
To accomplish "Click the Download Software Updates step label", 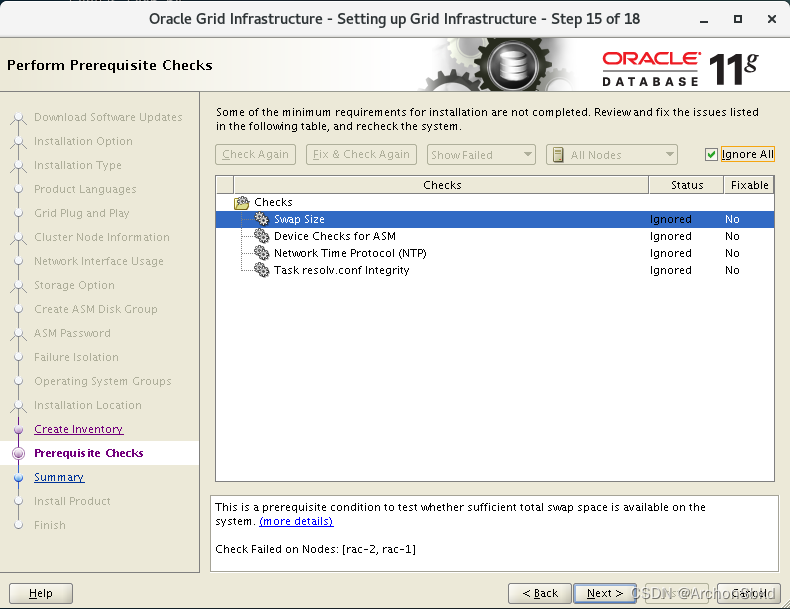I will click(108, 117).
